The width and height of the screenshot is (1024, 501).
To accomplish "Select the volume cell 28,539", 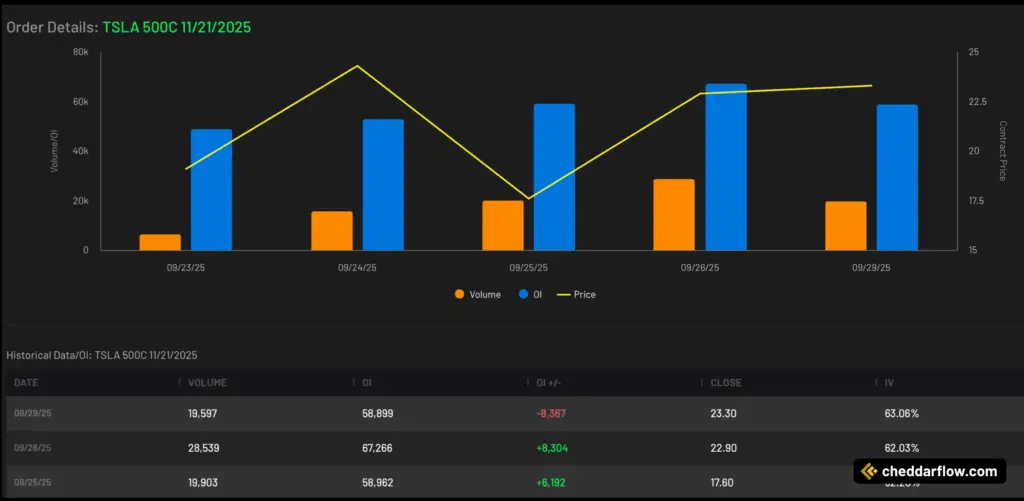I will [203, 448].
